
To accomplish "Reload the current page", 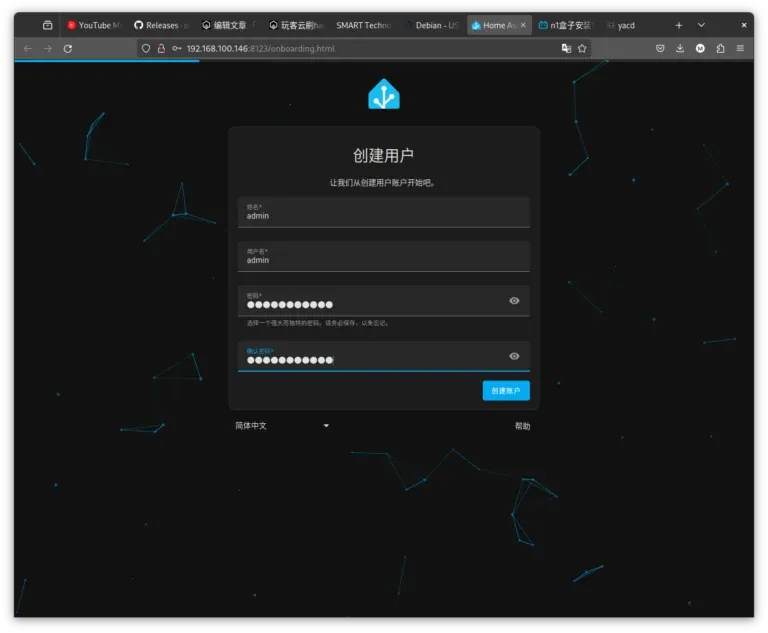I will coord(68,49).
